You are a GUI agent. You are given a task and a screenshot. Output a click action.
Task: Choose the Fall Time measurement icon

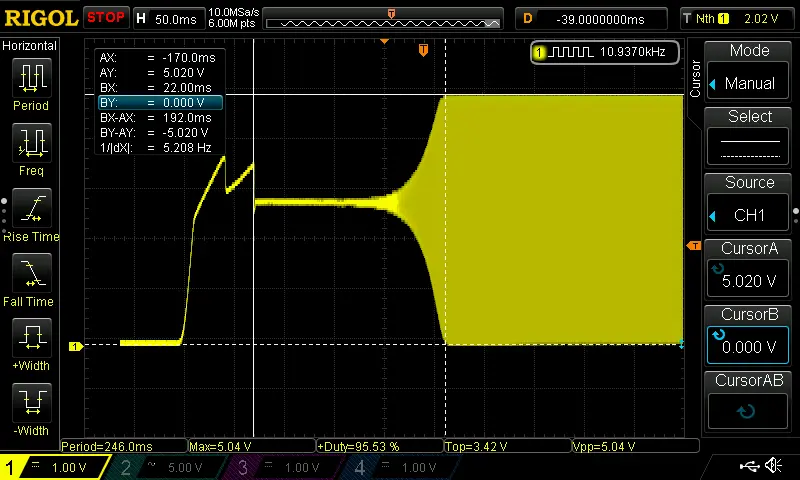[x=31, y=275]
